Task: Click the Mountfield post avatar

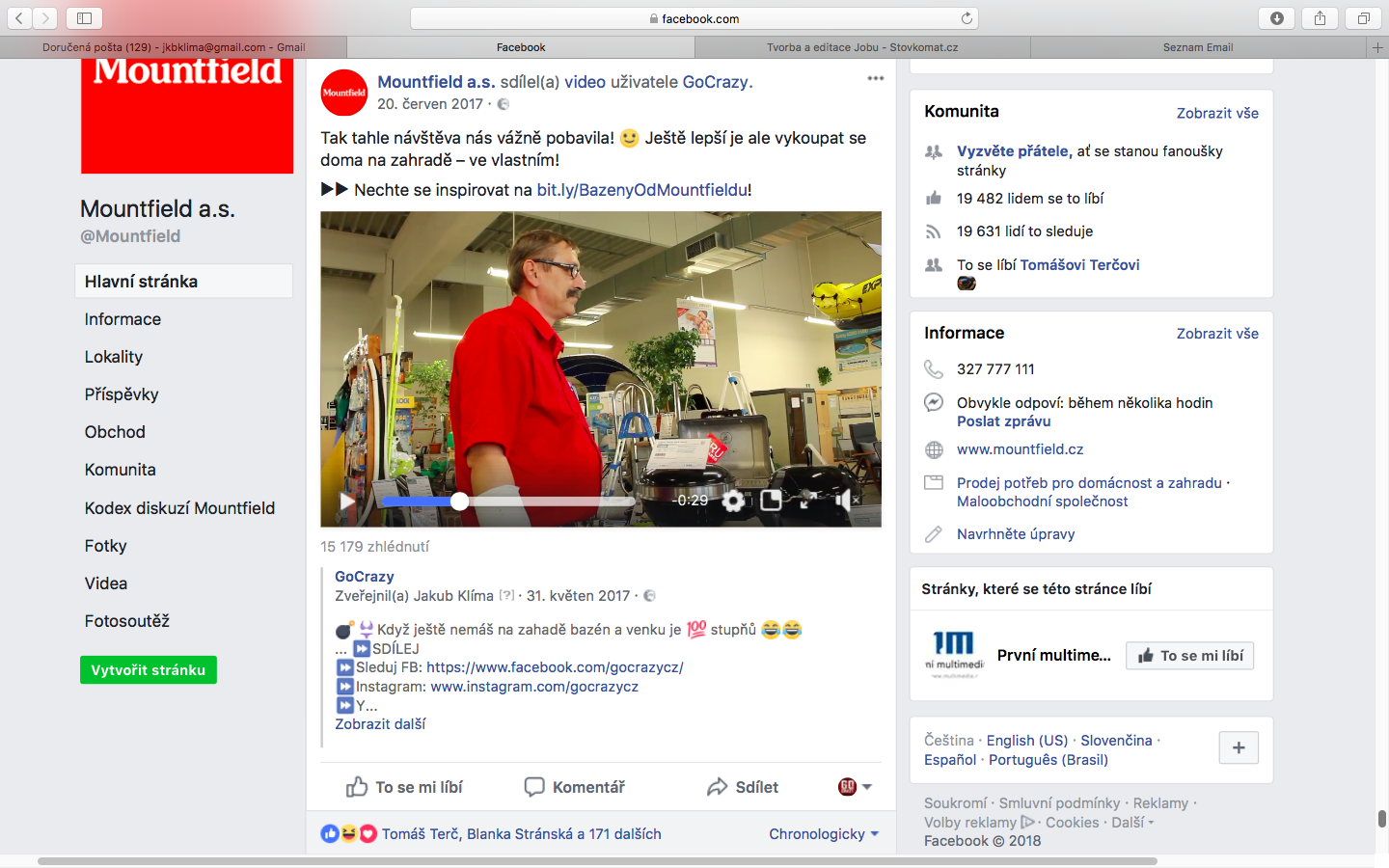Action: click(343, 93)
